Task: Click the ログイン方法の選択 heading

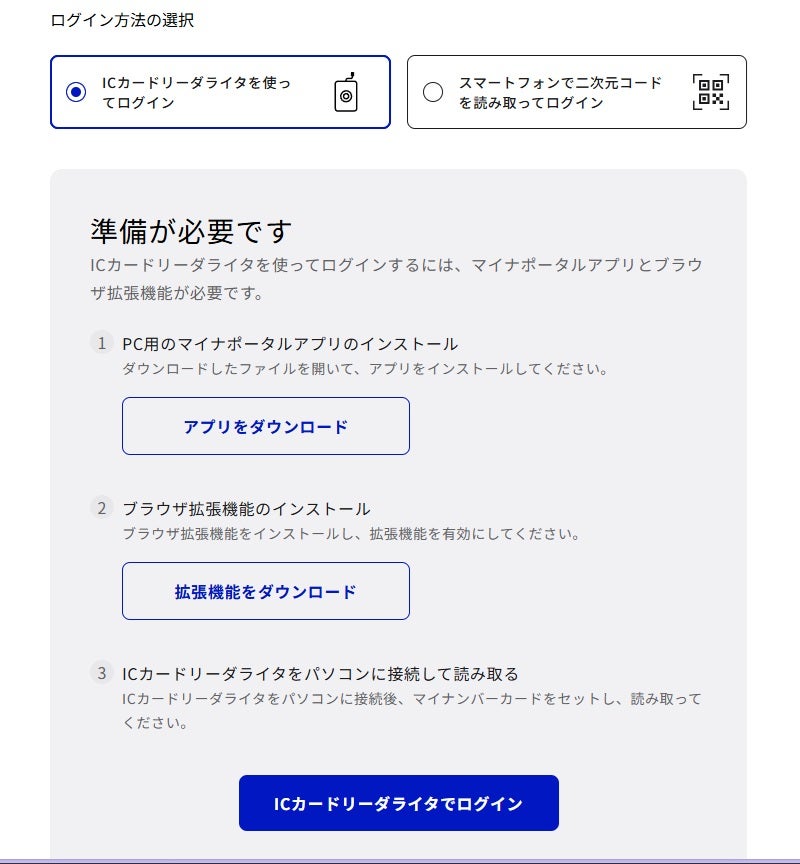Action: pyautogui.click(x=122, y=20)
